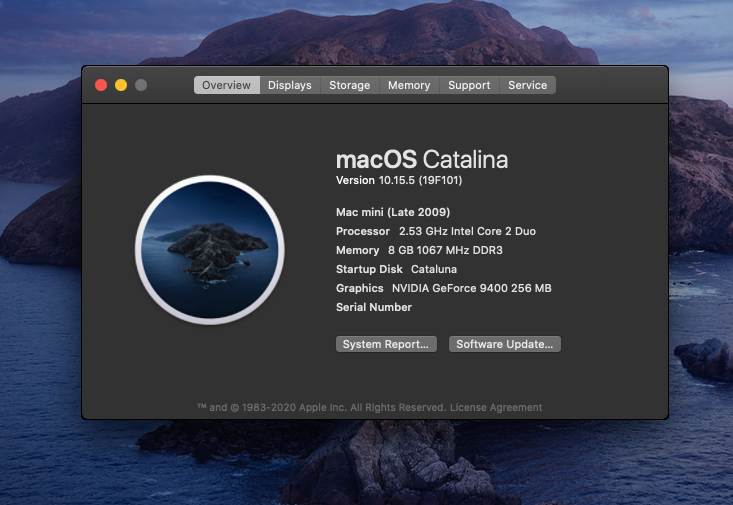Minimize window with the yellow button
733x505 pixels.
[121, 85]
